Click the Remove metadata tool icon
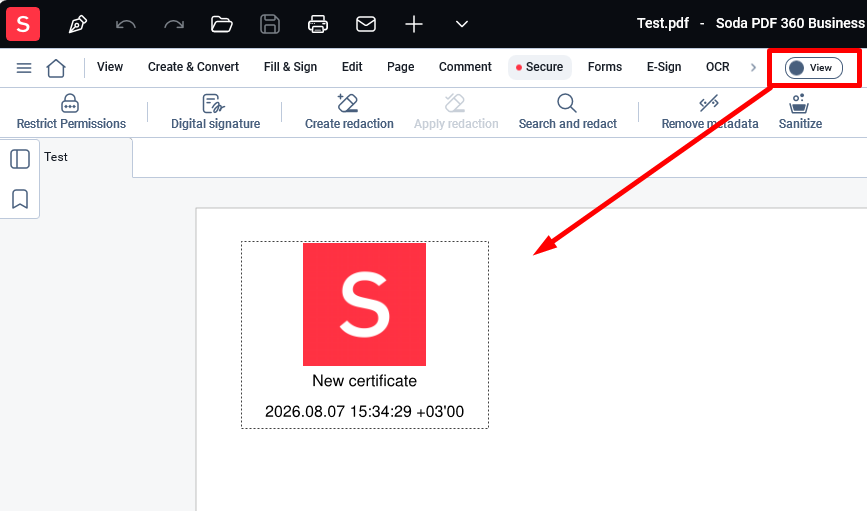 pyautogui.click(x=709, y=103)
